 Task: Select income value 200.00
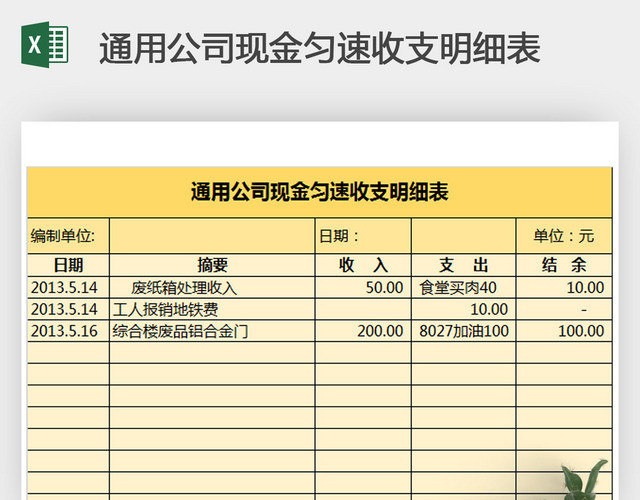tap(363, 331)
